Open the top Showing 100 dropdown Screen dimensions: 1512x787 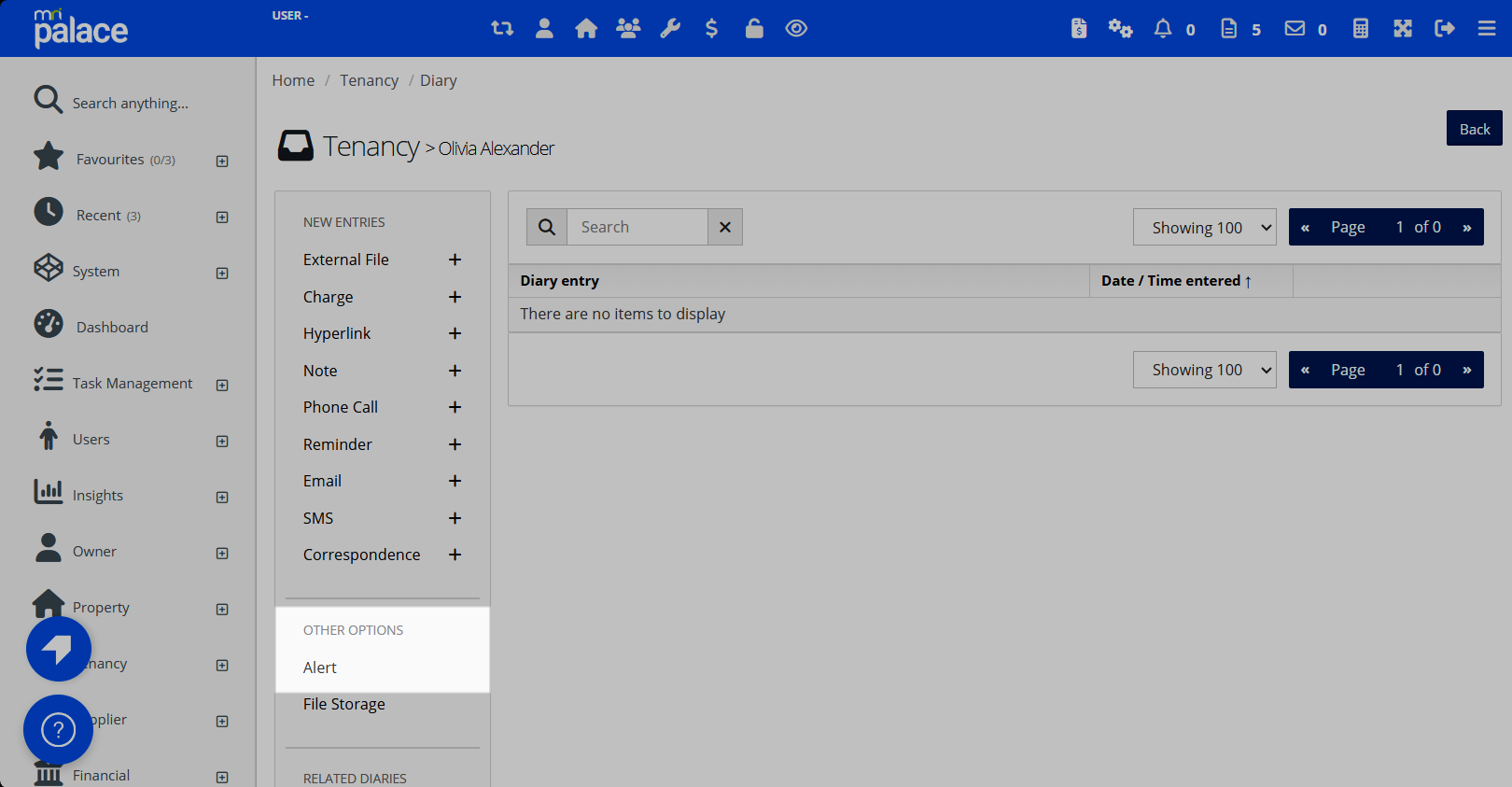click(x=1205, y=227)
